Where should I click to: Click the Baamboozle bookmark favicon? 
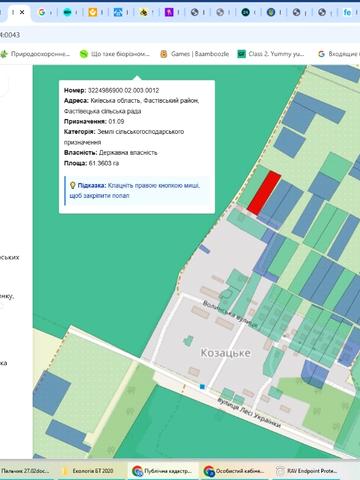click(164, 54)
